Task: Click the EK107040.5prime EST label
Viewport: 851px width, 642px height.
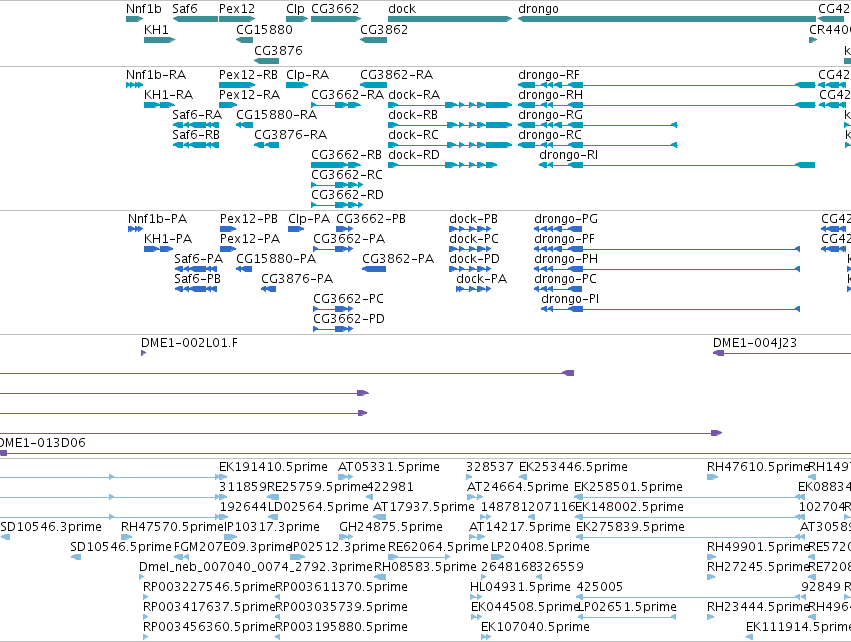Action: point(535,627)
